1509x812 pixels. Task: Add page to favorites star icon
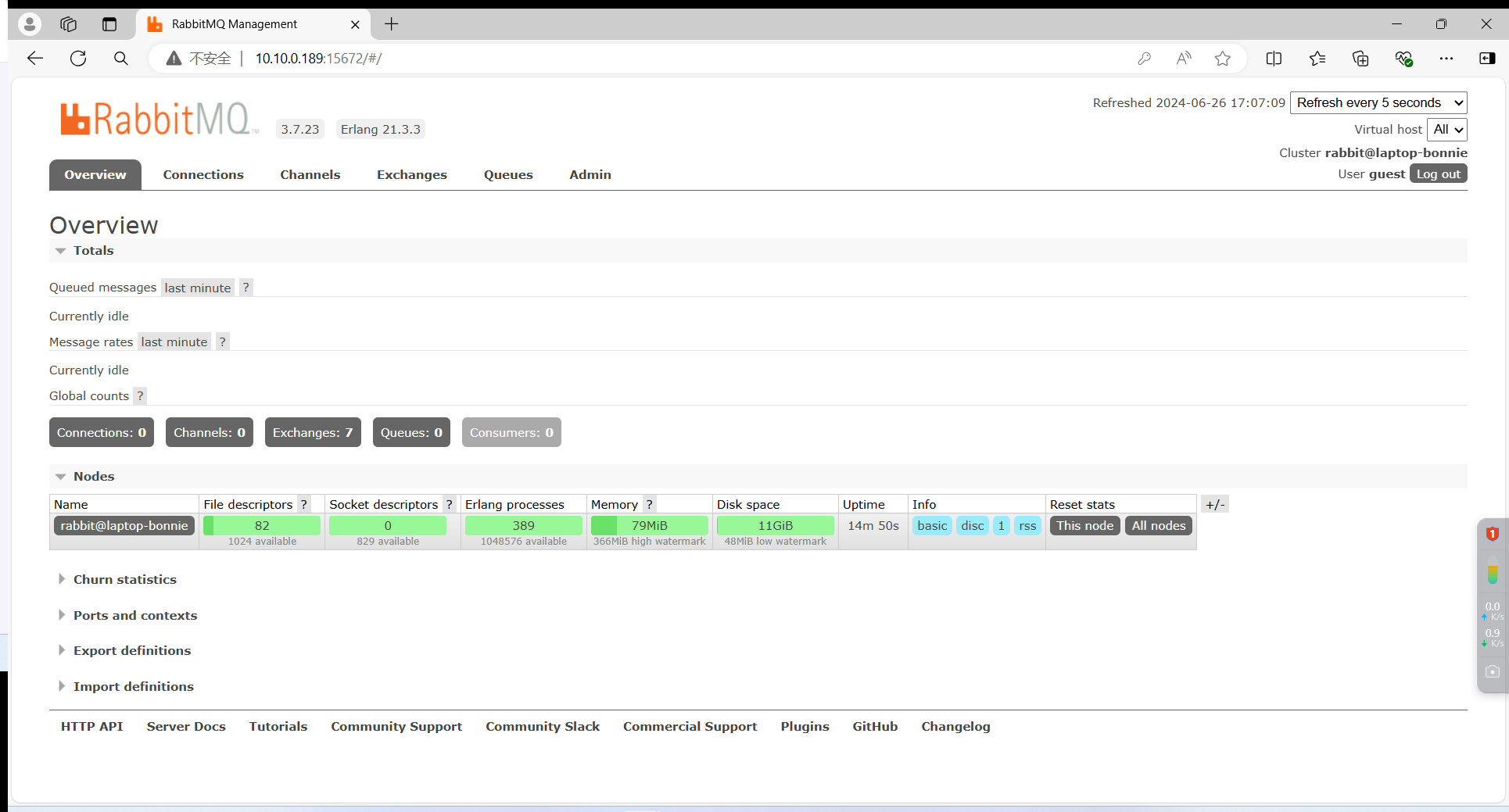(x=1223, y=59)
